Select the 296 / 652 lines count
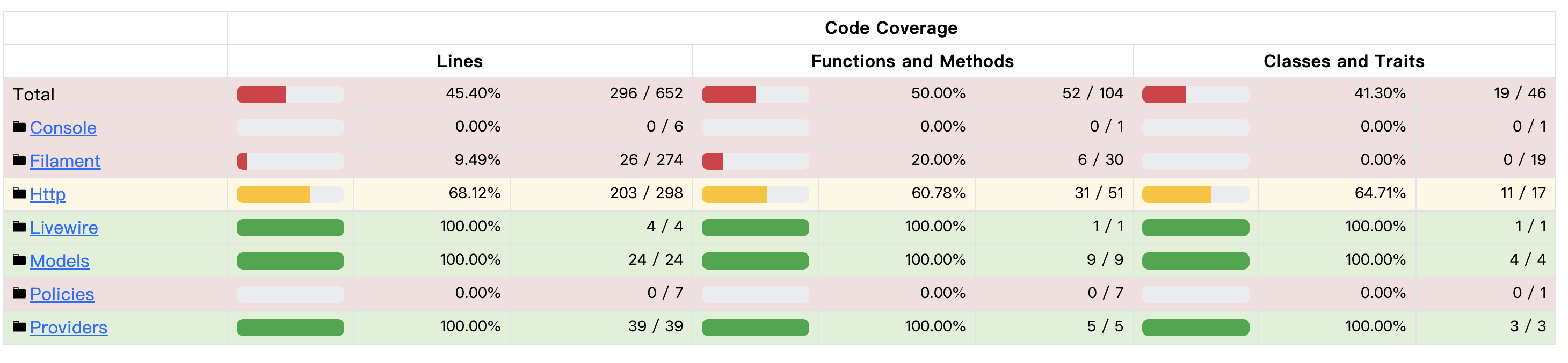 tap(647, 93)
